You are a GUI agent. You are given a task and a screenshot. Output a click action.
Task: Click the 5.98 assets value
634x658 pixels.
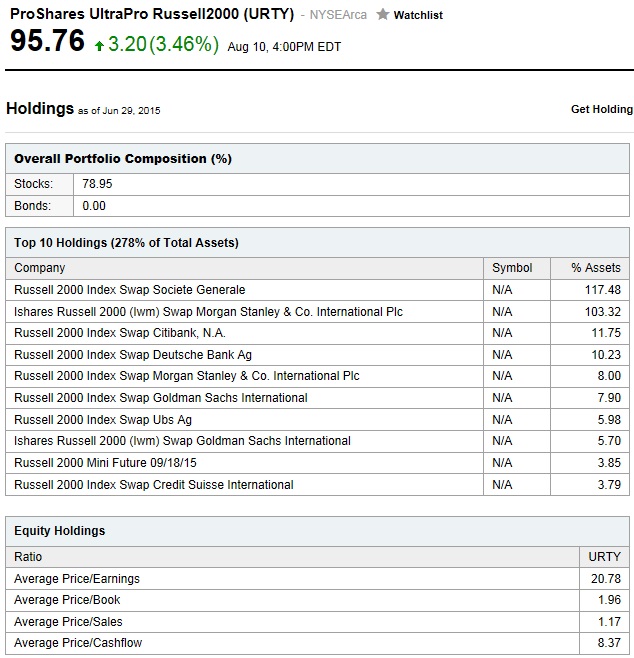click(609, 420)
